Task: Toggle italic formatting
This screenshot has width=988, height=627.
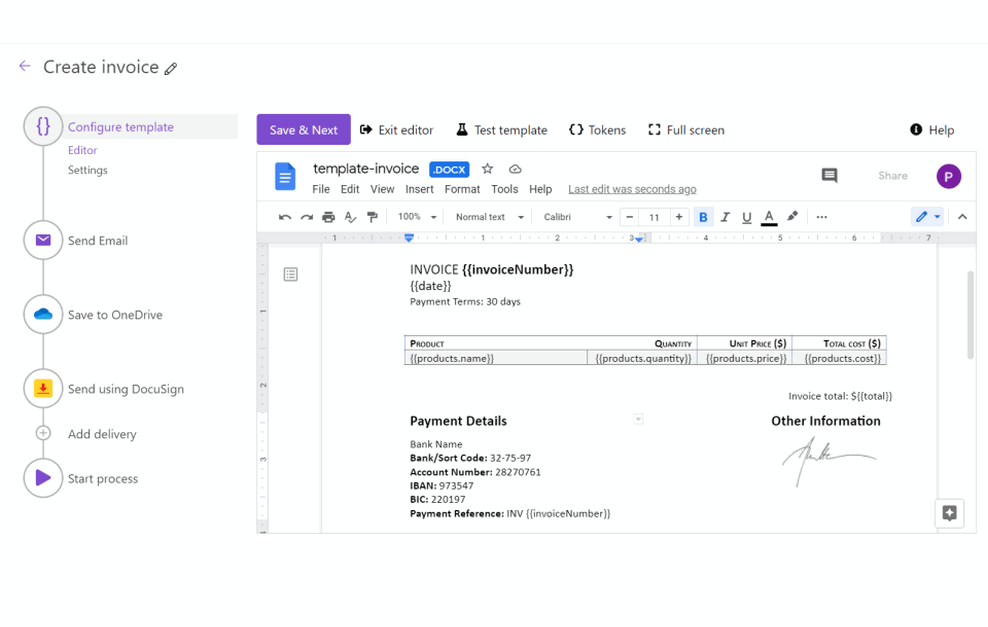Action: click(725, 217)
